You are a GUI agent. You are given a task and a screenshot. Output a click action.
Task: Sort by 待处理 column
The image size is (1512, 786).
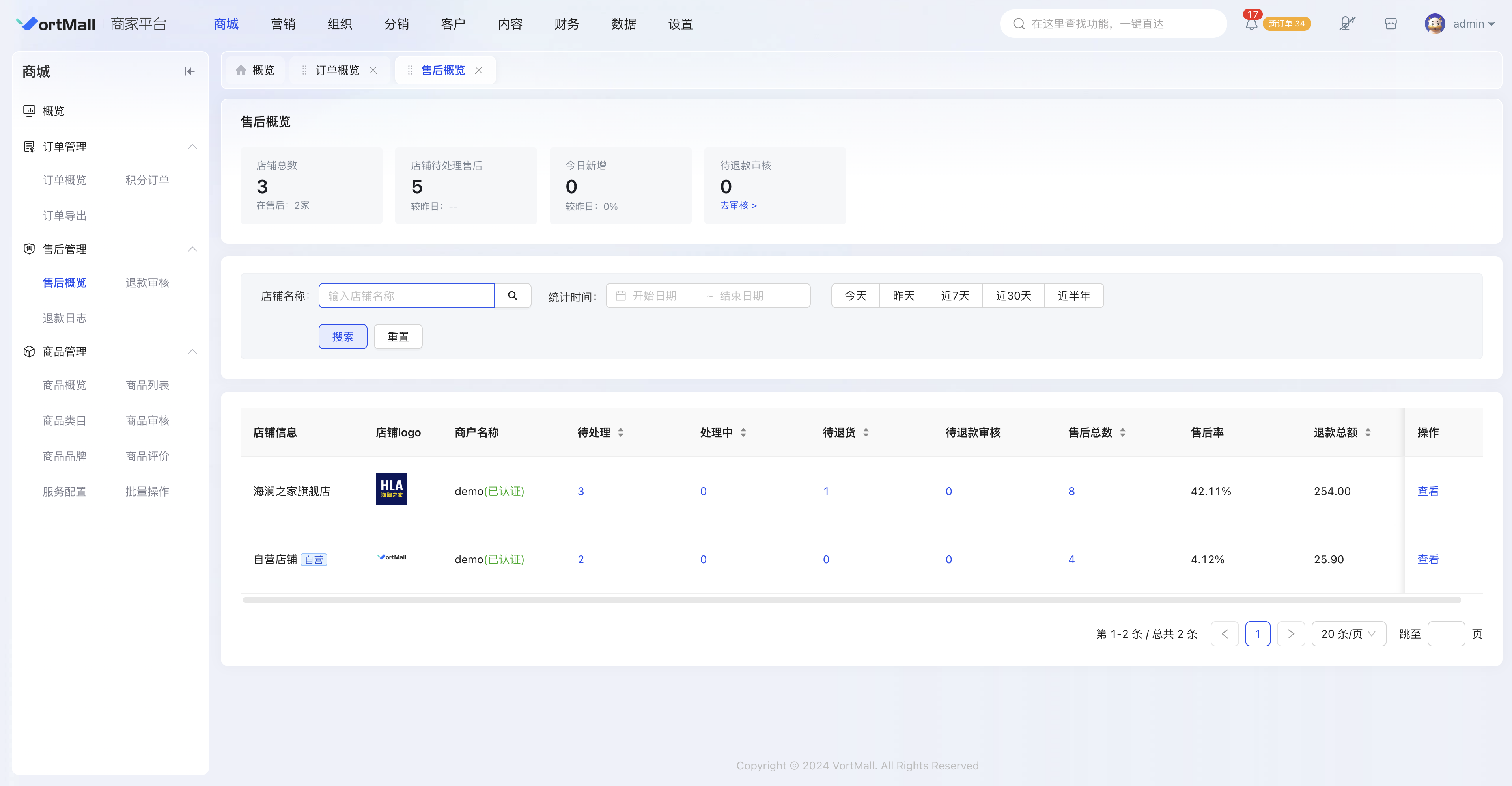(x=620, y=432)
